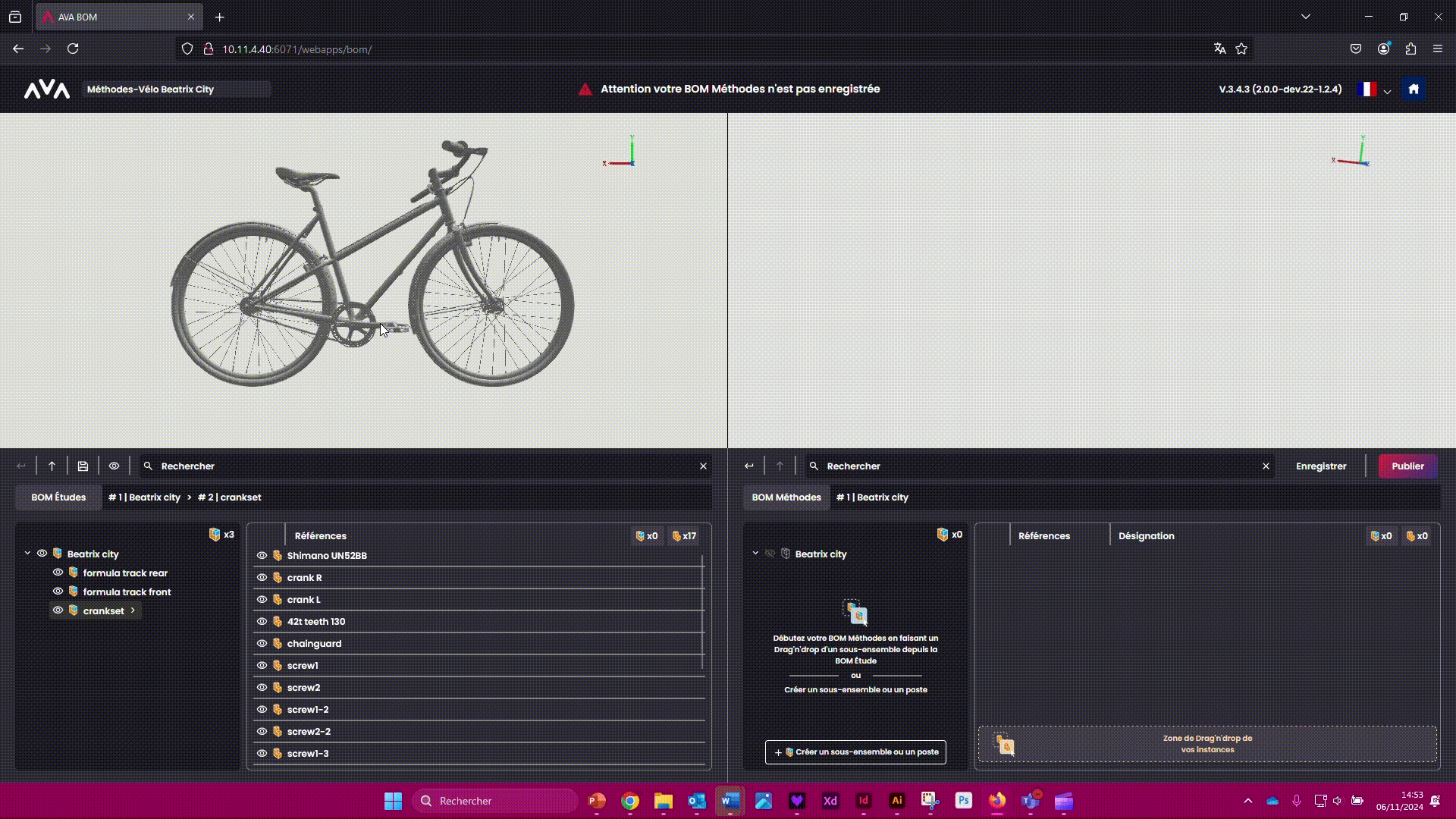Click the eye icon in the left toolbar
1456x819 pixels.
tap(114, 466)
